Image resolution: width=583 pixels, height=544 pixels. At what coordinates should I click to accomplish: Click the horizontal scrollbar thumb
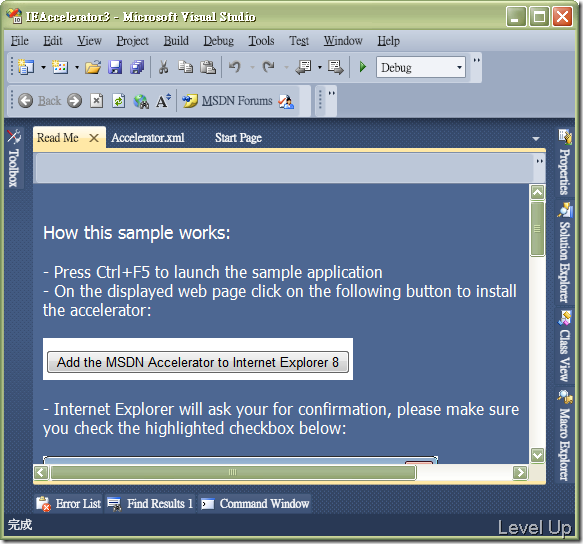(233, 473)
